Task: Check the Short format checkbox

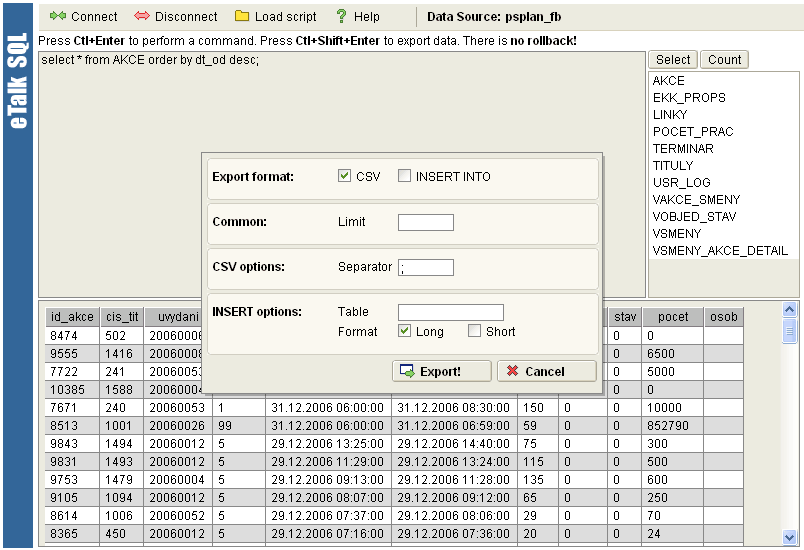Action: coord(475,331)
